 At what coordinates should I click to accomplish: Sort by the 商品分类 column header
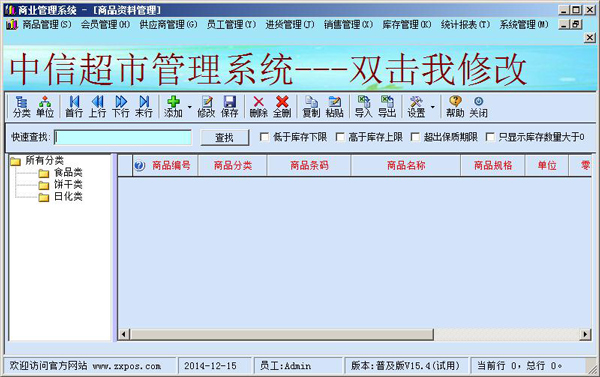233,165
